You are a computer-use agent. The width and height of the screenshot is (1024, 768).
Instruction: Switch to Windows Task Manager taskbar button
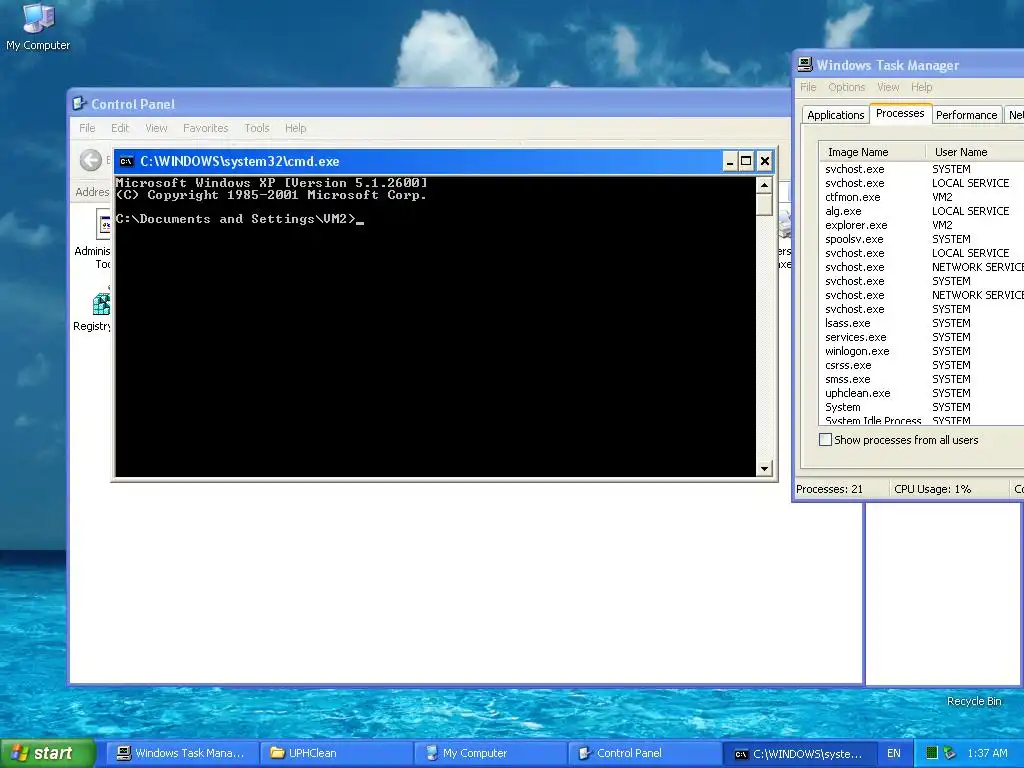pos(181,753)
